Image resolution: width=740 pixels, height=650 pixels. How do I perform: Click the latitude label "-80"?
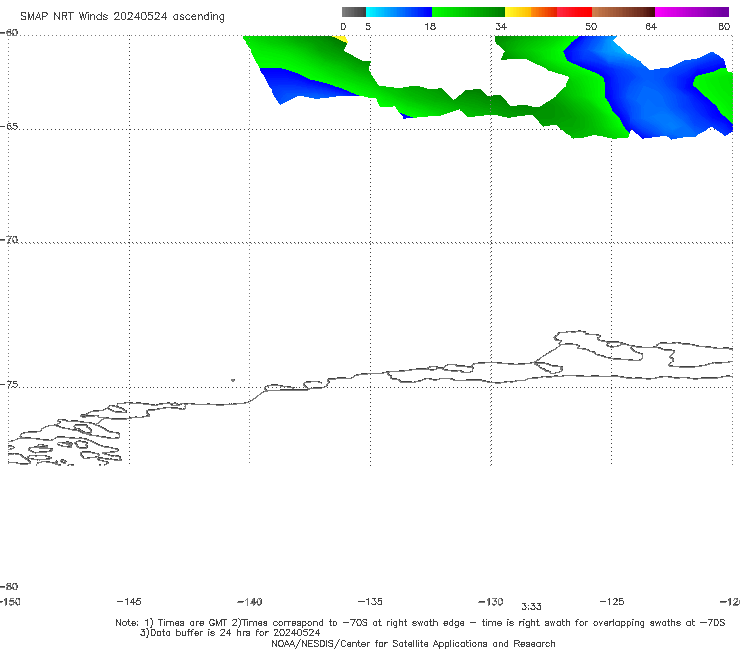click(x=9, y=586)
